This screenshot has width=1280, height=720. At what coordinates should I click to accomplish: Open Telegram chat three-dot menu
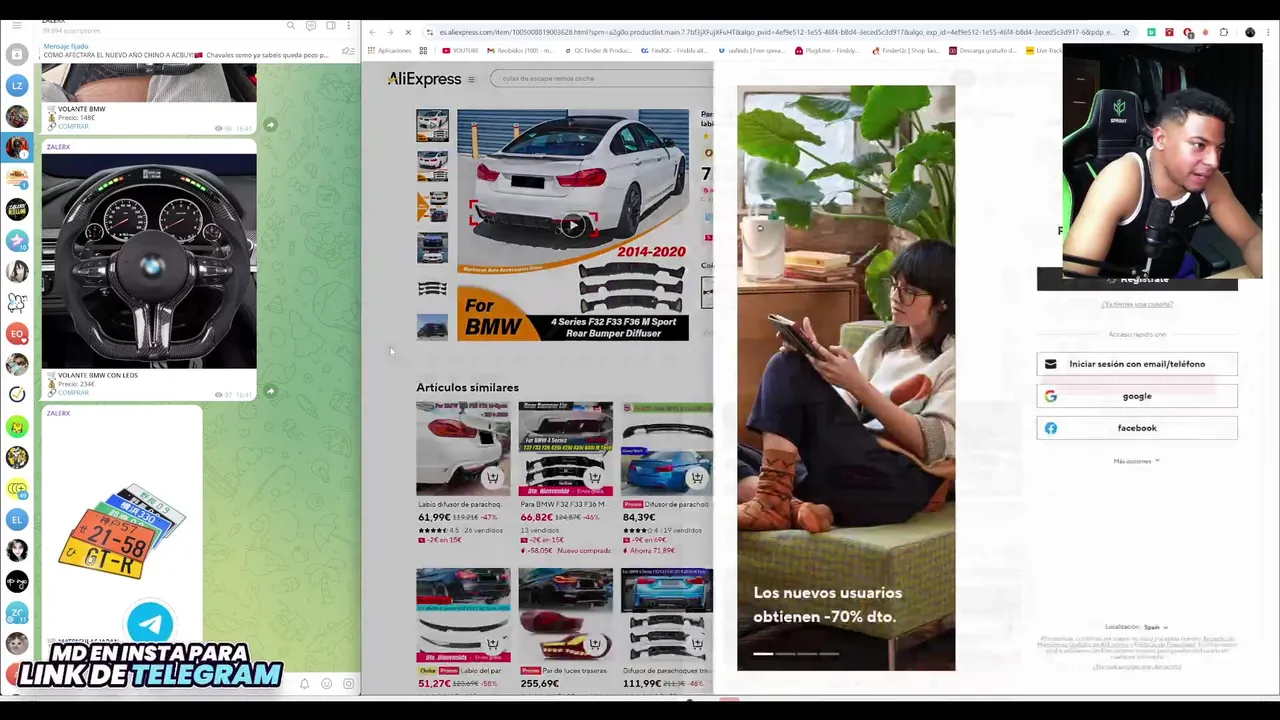pyautogui.click(x=349, y=25)
